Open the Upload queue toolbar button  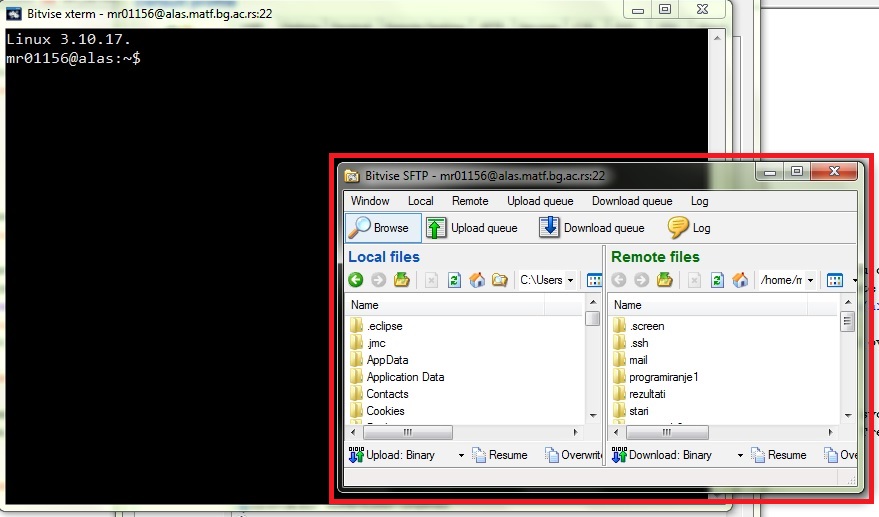[x=471, y=228]
